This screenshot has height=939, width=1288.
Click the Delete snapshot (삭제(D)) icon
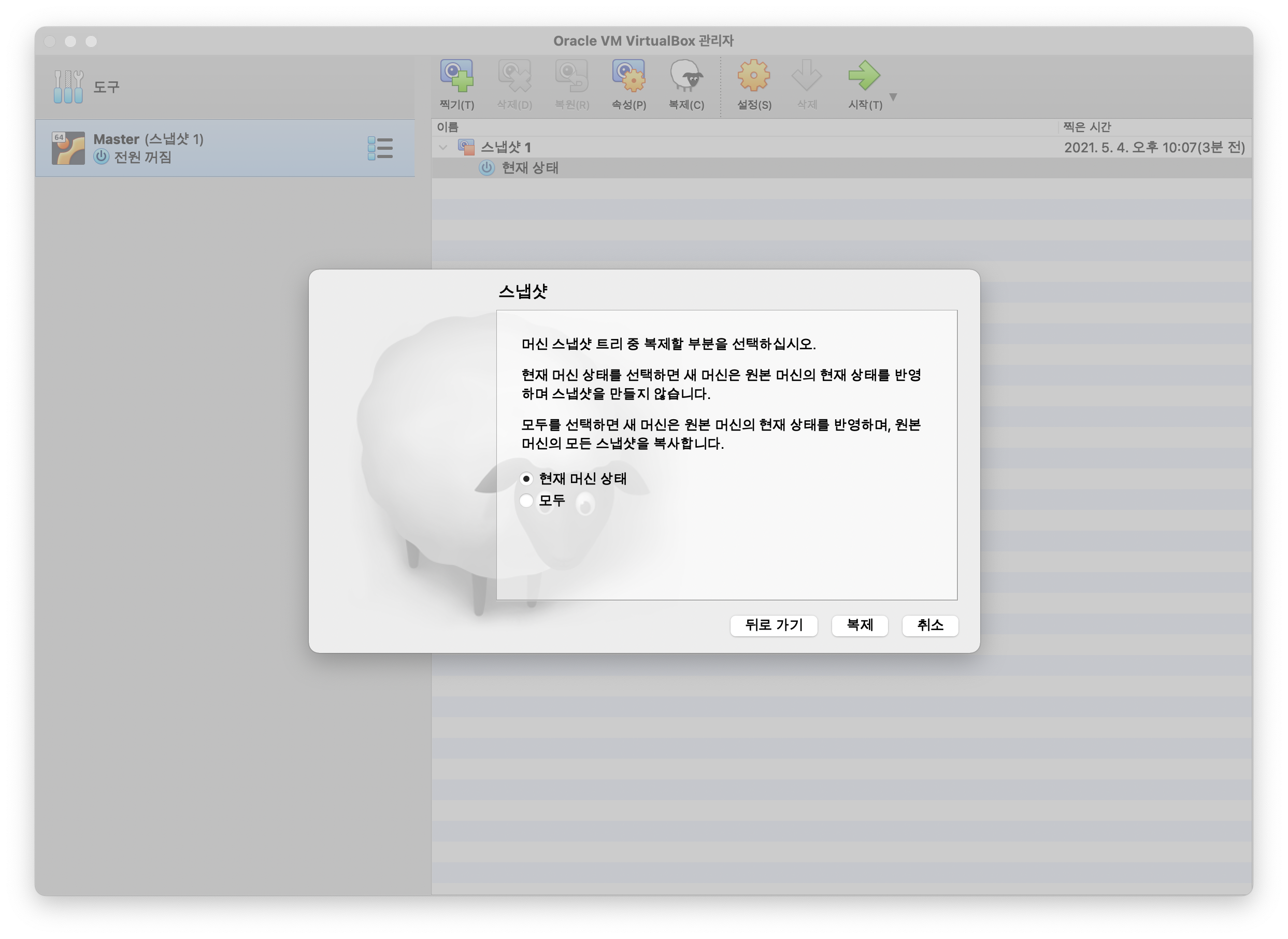pos(514,76)
